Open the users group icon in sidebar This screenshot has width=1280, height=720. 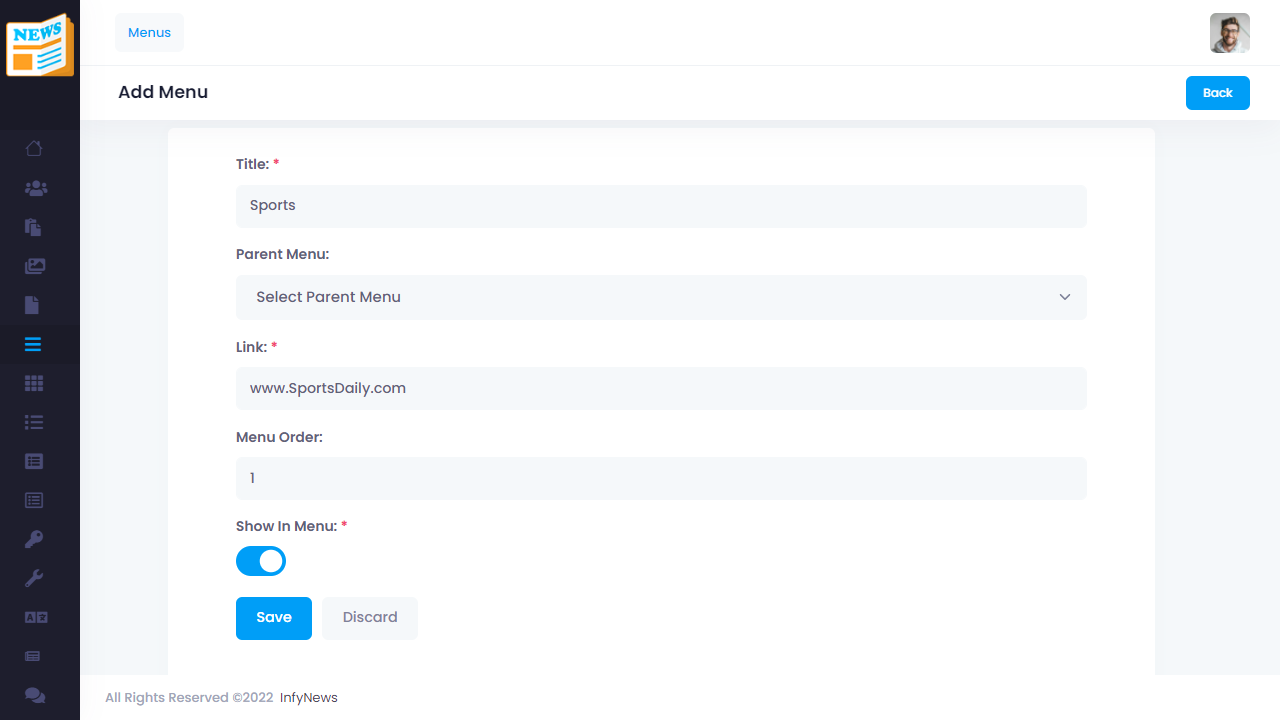(x=36, y=188)
